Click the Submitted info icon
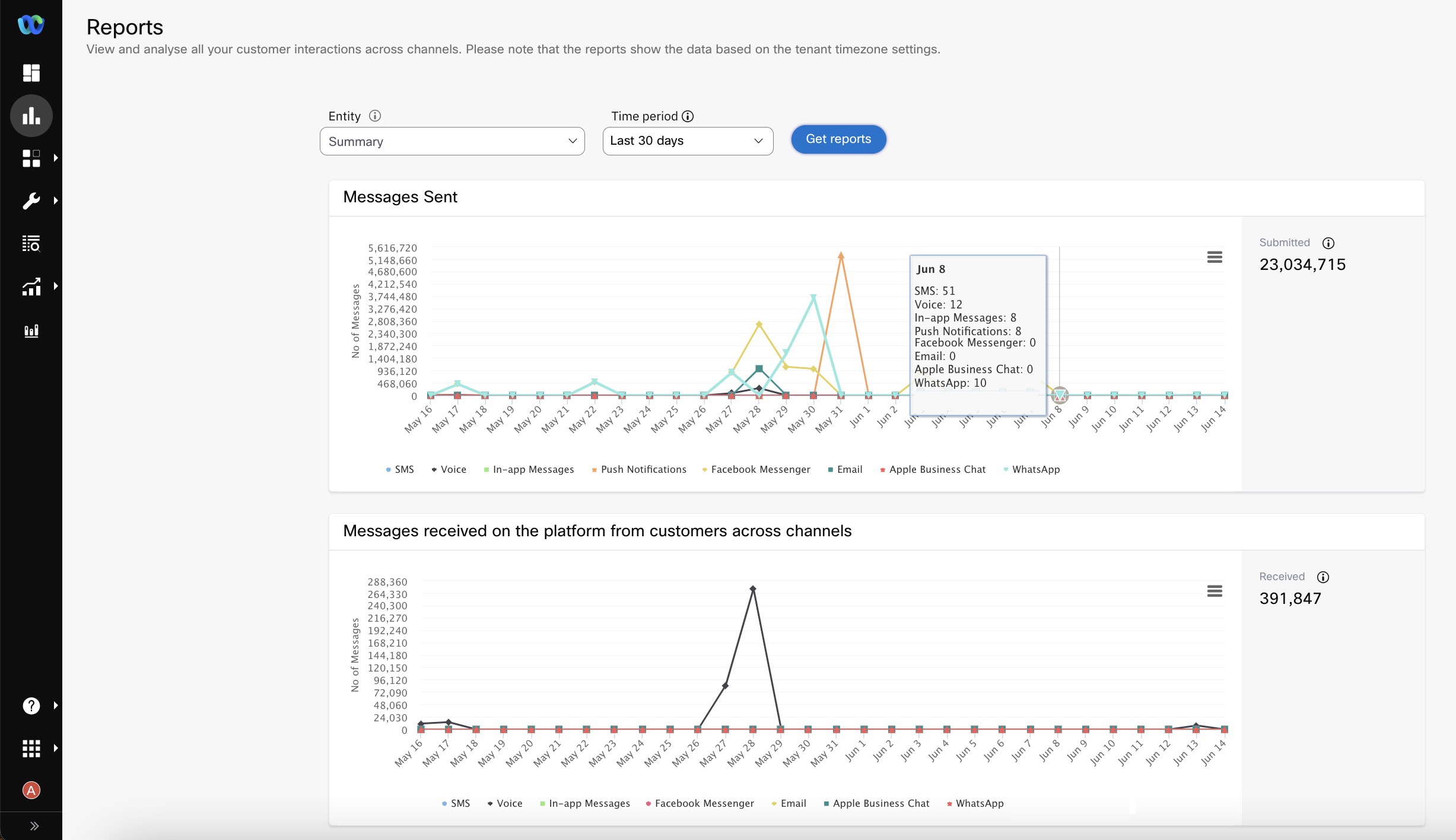Viewport: 1456px width, 840px height. (x=1328, y=243)
